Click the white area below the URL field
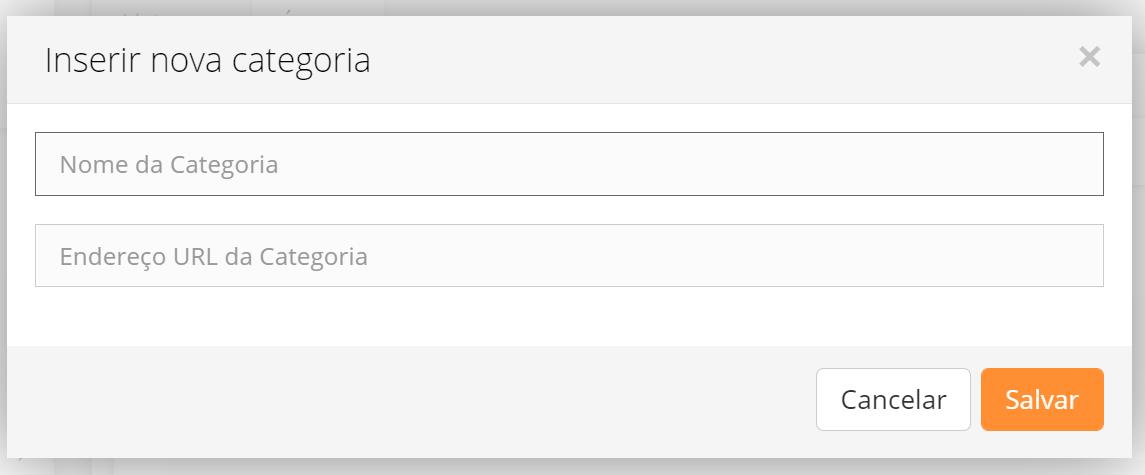 [x=569, y=317]
